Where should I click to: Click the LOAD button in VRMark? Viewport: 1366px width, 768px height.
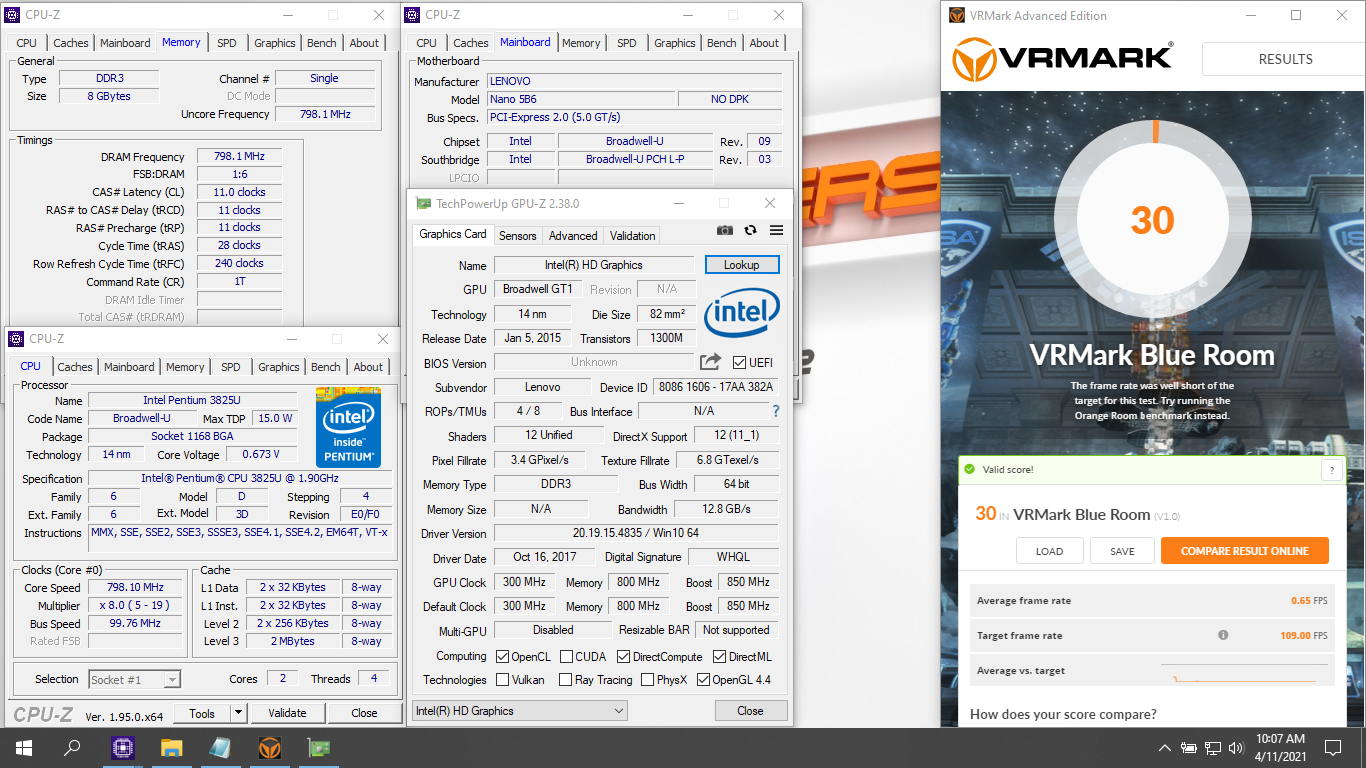click(x=1049, y=551)
